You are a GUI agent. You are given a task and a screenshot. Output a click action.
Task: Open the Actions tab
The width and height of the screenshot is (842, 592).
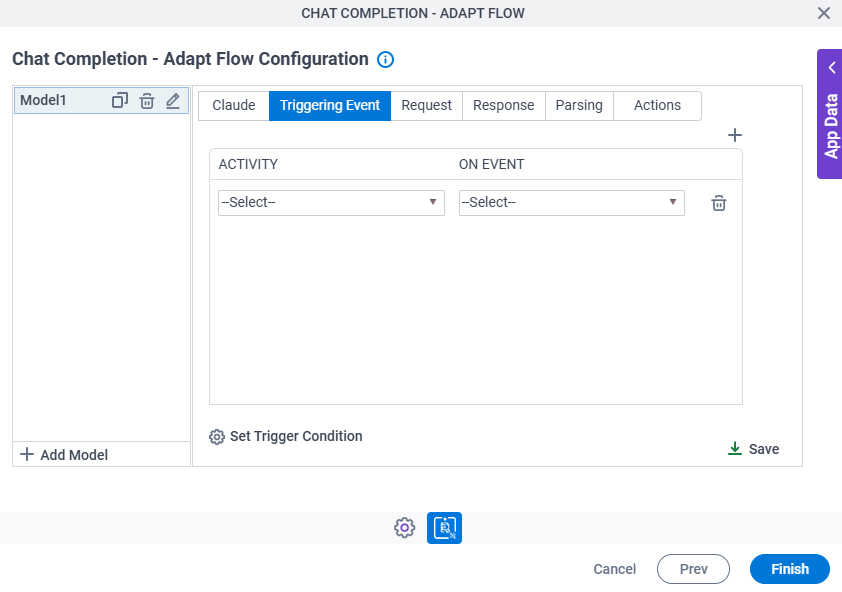click(x=657, y=105)
